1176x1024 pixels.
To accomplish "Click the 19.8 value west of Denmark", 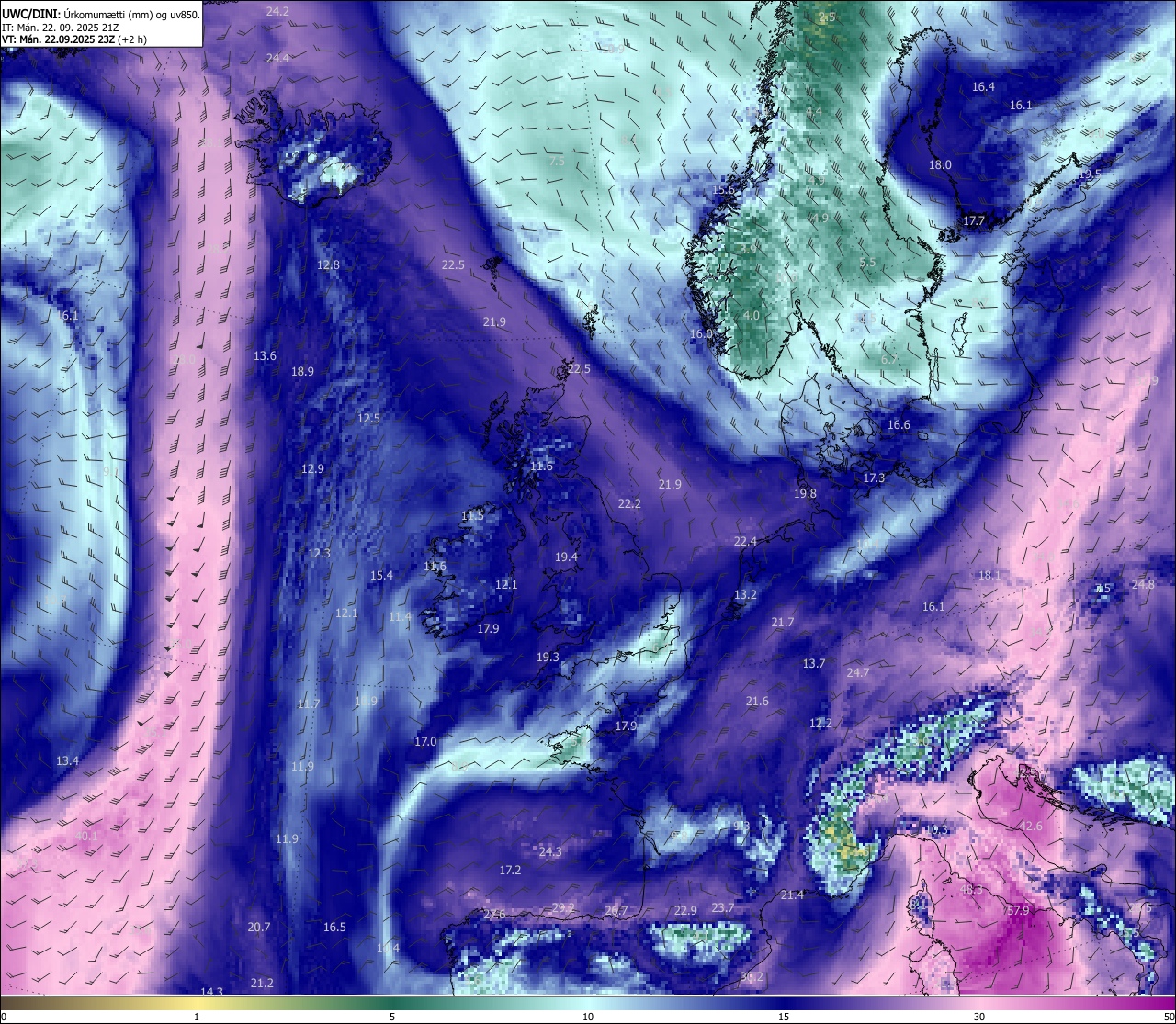I will [805, 493].
